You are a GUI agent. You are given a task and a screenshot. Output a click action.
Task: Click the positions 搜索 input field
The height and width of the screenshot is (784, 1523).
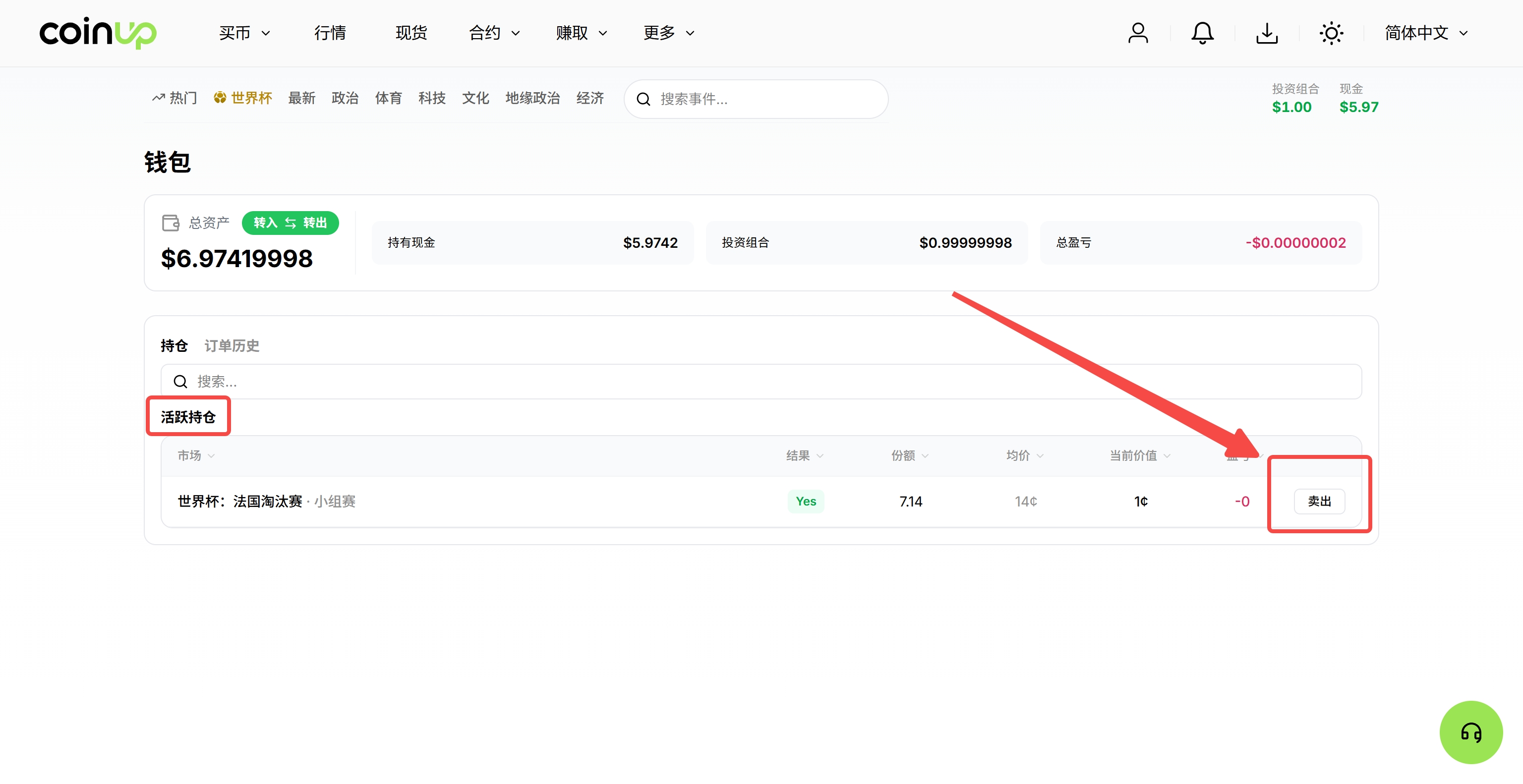pyautogui.click(x=761, y=382)
